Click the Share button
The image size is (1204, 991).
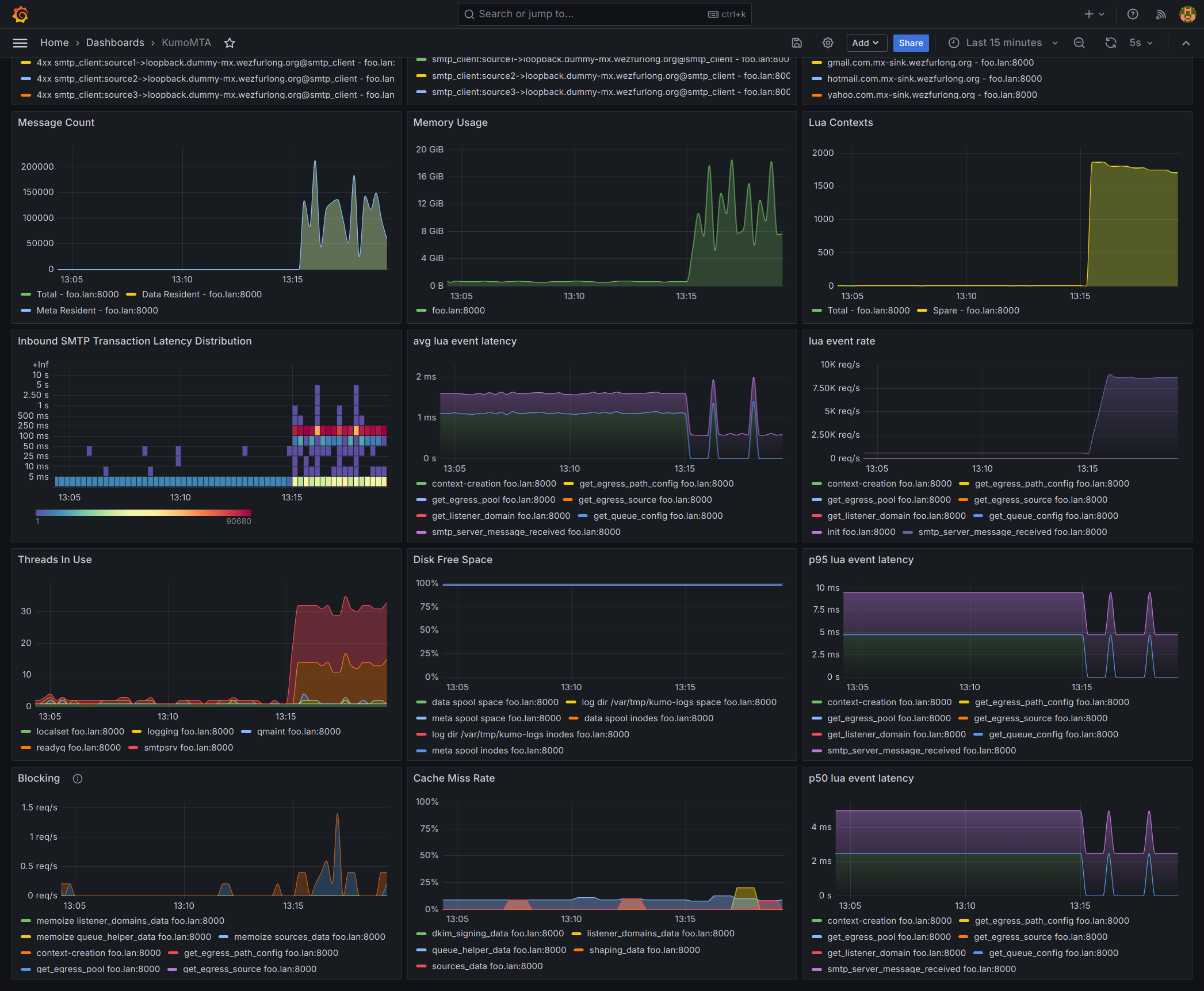tap(911, 43)
